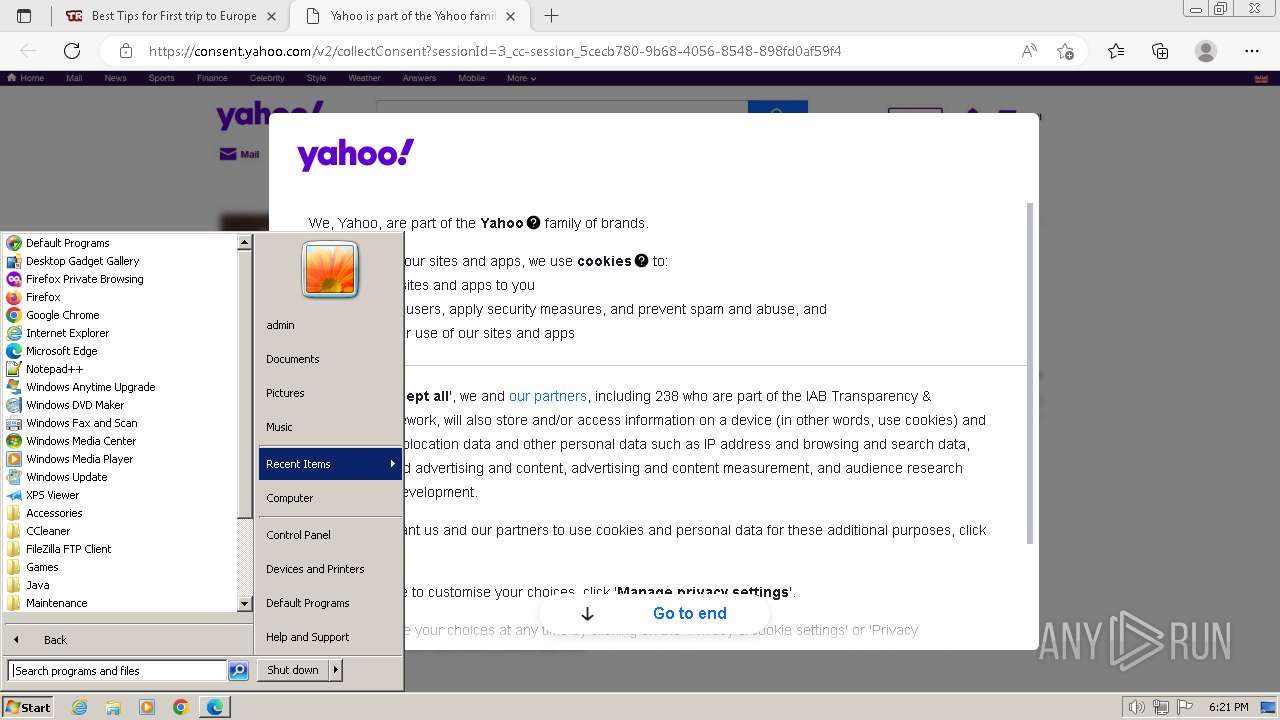Click the help icon next to Yahoo
Screen dimensions: 1280x720
[x=534, y=223]
